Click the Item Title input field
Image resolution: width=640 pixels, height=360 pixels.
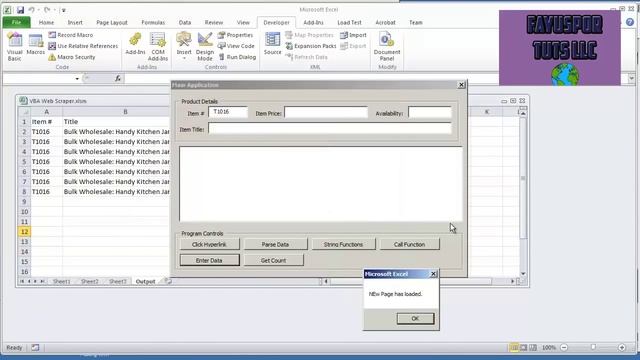[x=330, y=128]
